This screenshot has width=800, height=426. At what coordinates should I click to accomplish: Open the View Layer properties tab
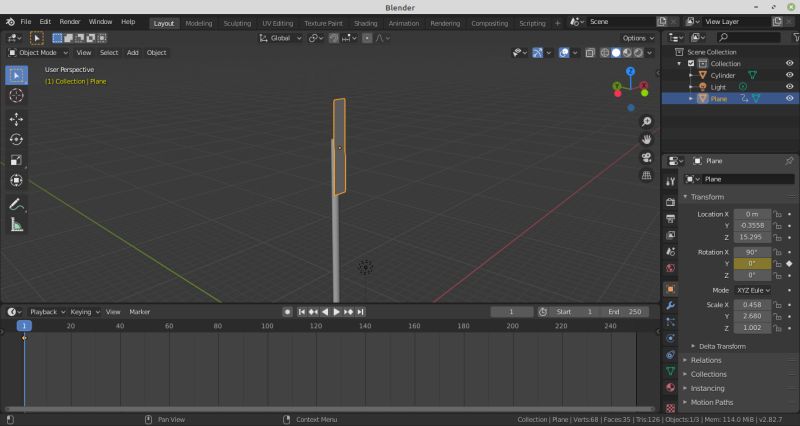point(670,235)
